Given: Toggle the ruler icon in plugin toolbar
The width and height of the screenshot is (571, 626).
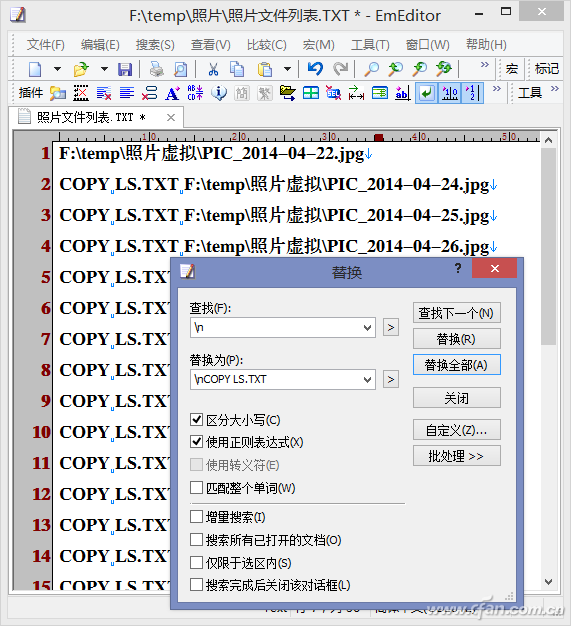Looking at the screenshot, I should click(450, 93).
